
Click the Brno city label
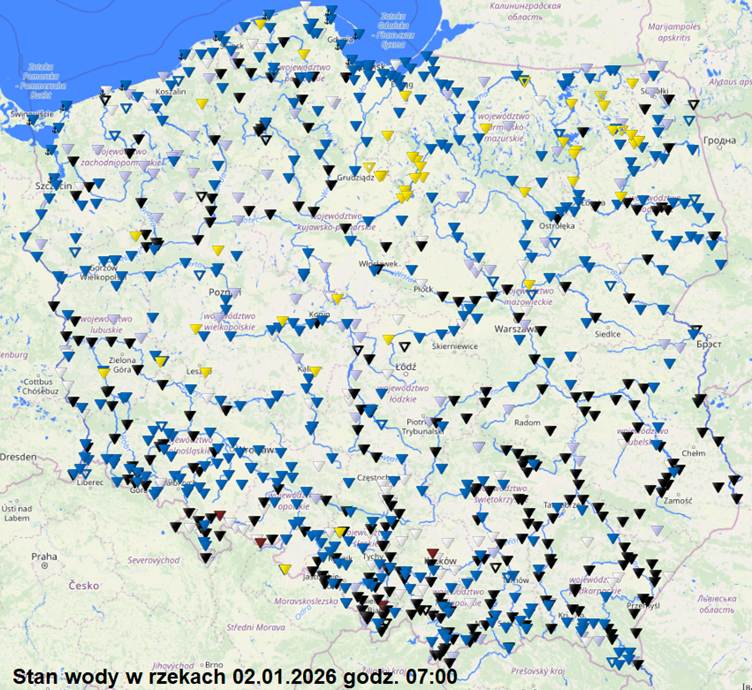tap(214, 664)
